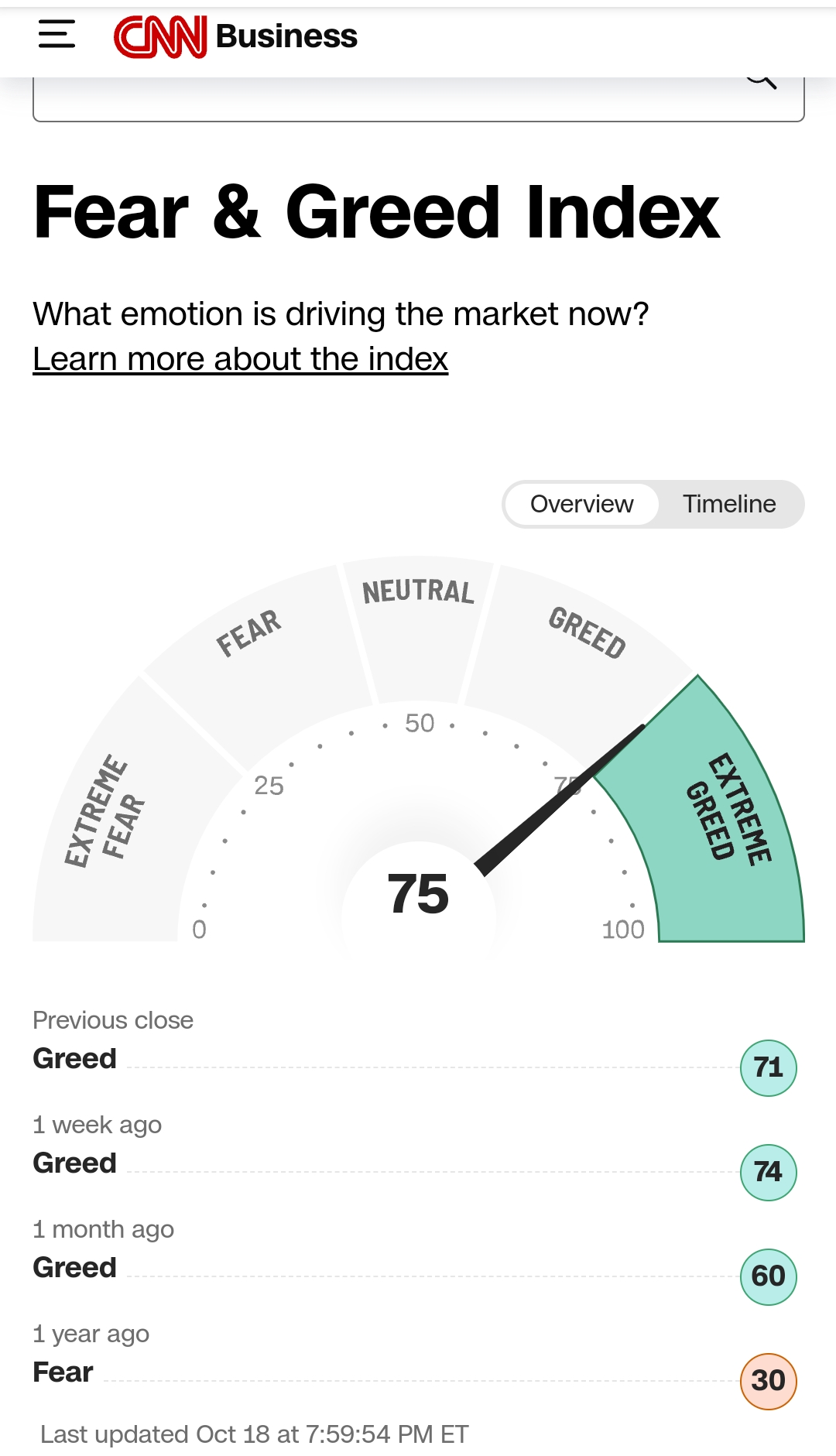
Task: Open Learn more about the index link
Action: [x=240, y=359]
